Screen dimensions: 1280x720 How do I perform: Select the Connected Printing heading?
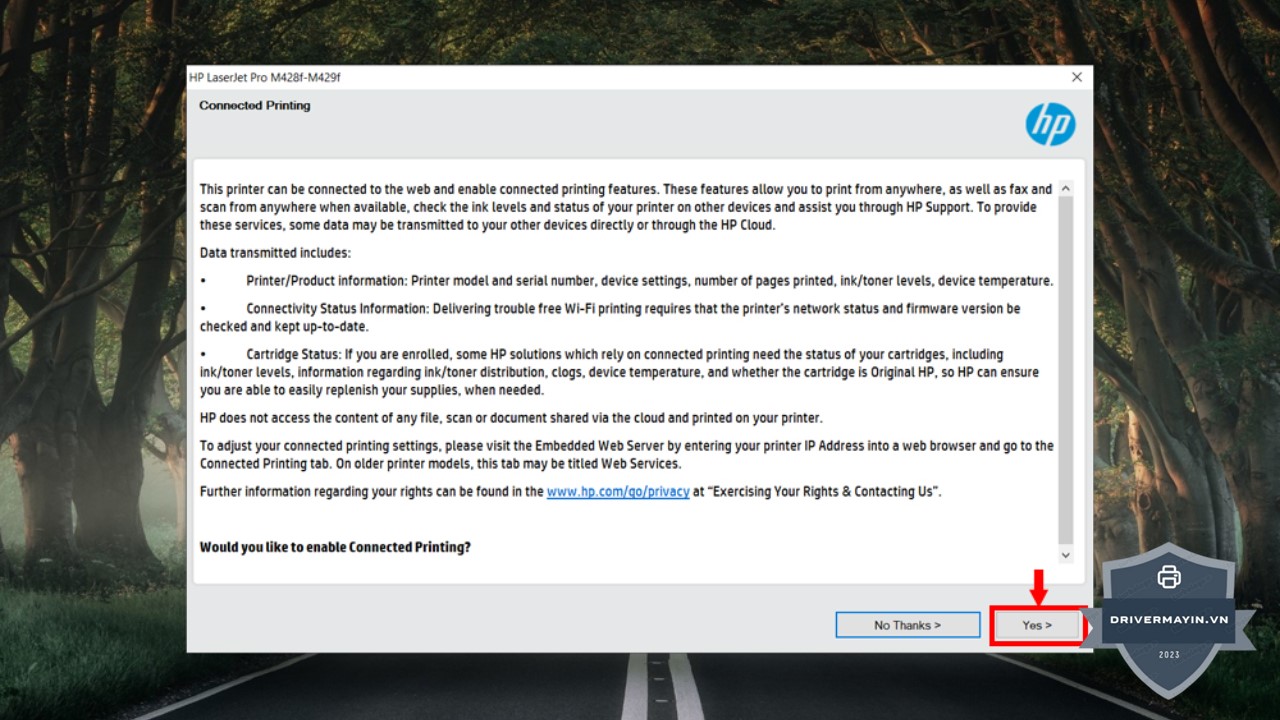coord(254,105)
